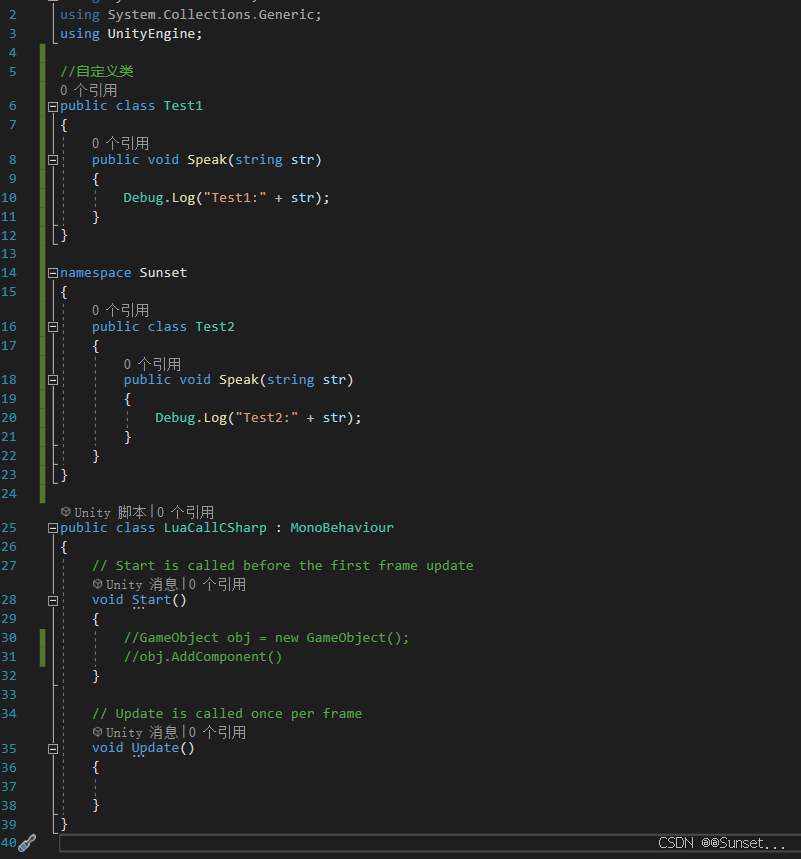The height and width of the screenshot is (859, 801).
Task: Click 'Speak' on line 8
Action: pyautogui.click(x=207, y=160)
